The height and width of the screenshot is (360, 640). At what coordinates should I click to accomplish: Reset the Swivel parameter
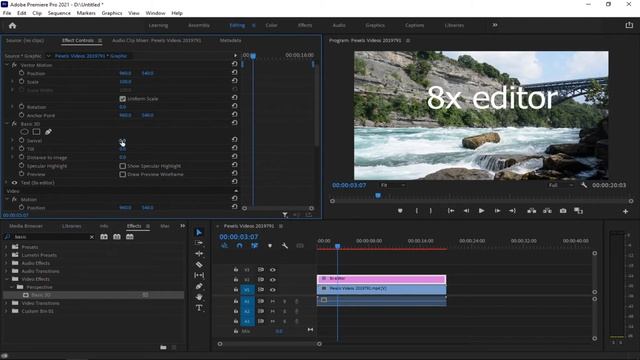pos(235,140)
